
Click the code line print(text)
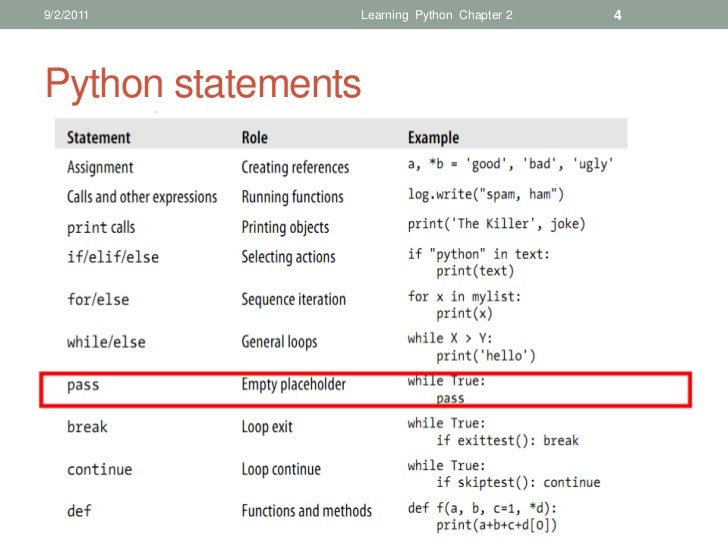[x=475, y=271]
